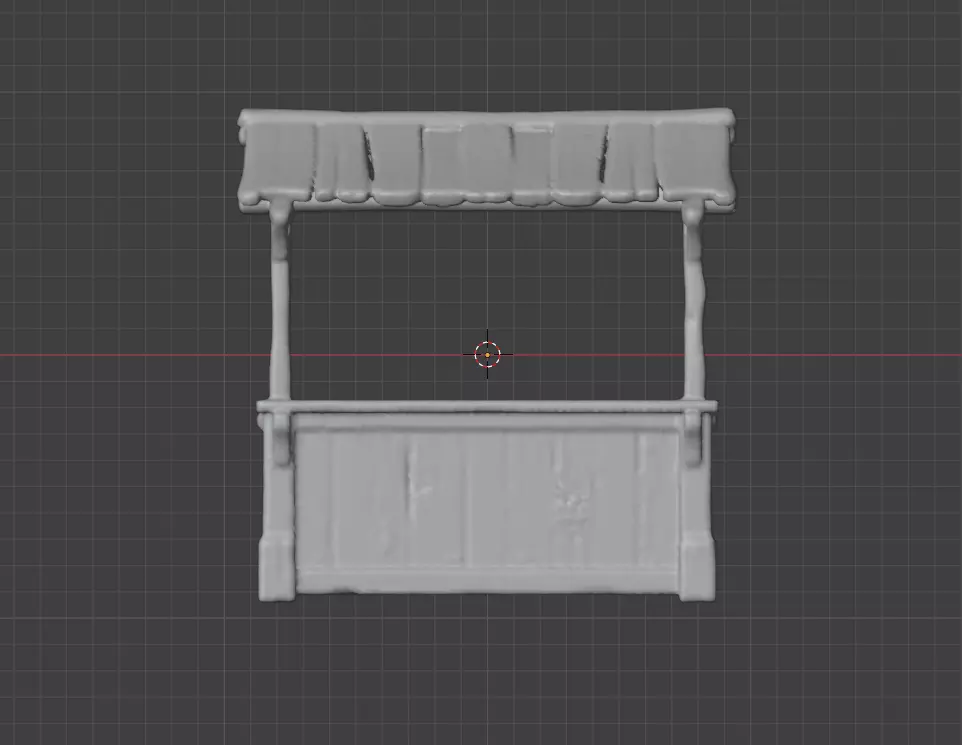Viewport: 962px width, 745px height.
Task: Click the stall's left support post
Action: [280, 302]
